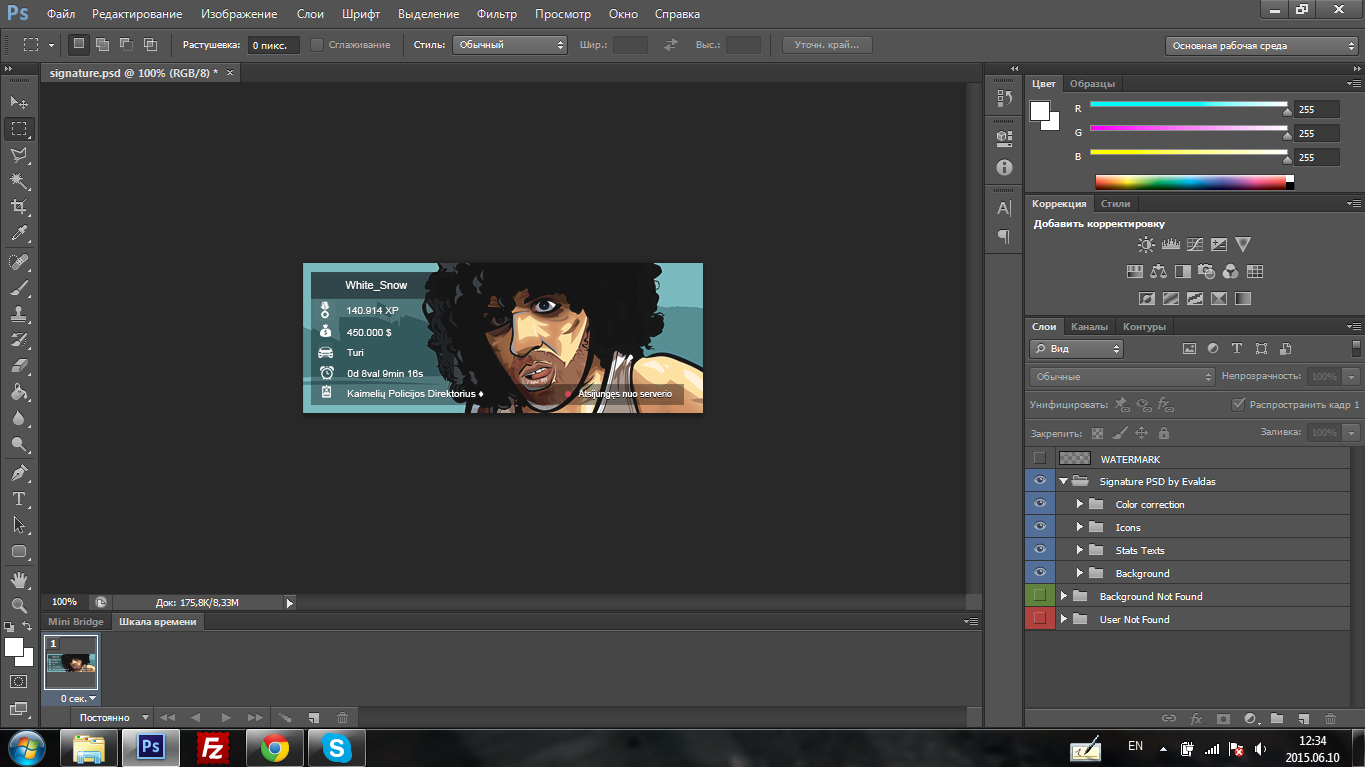
Task: Click the foreground color swatch in the Цвет panel
Action: (x=1040, y=109)
